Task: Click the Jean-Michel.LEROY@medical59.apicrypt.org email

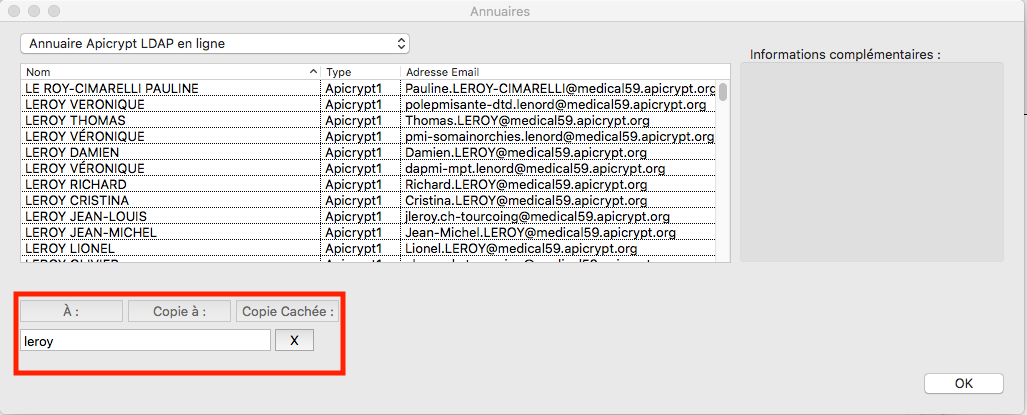Action: [540, 232]
